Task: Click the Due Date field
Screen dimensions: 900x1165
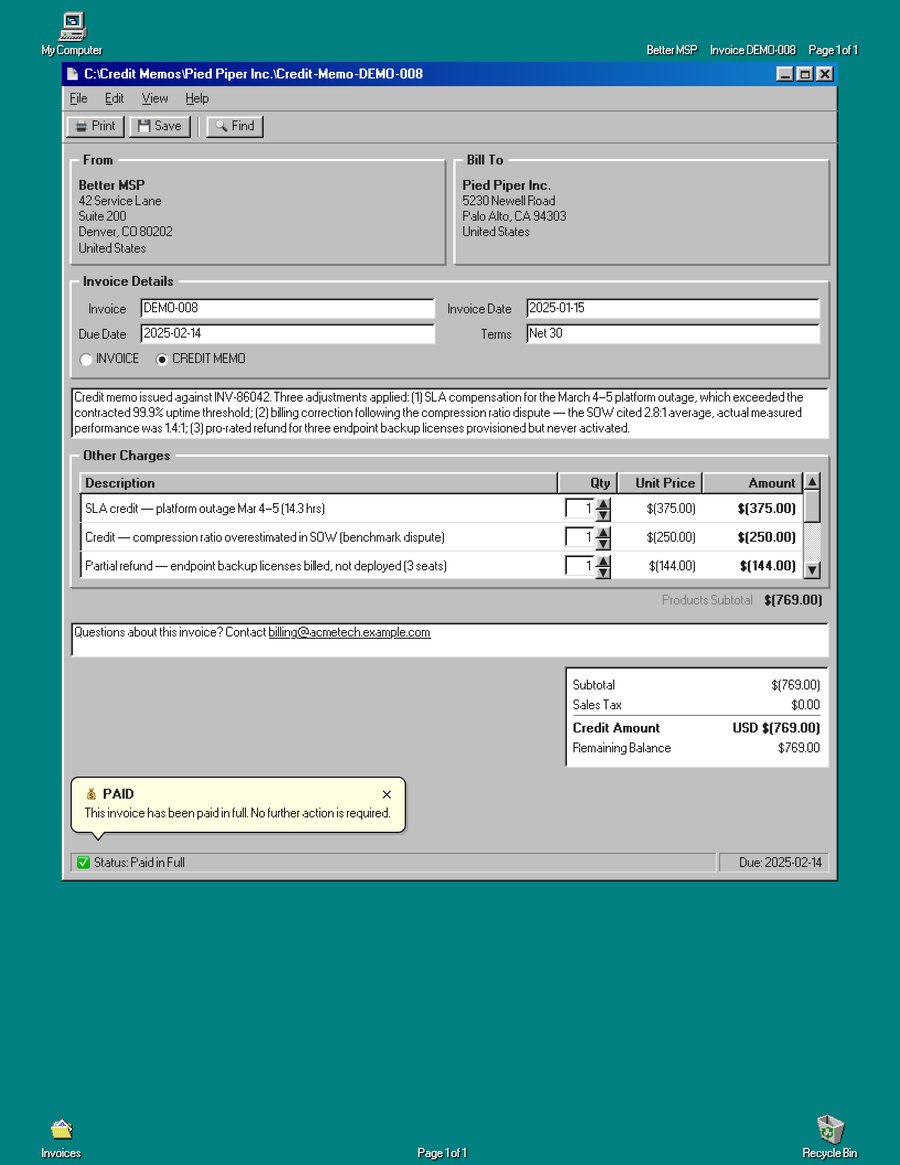Action: point(288,334)
